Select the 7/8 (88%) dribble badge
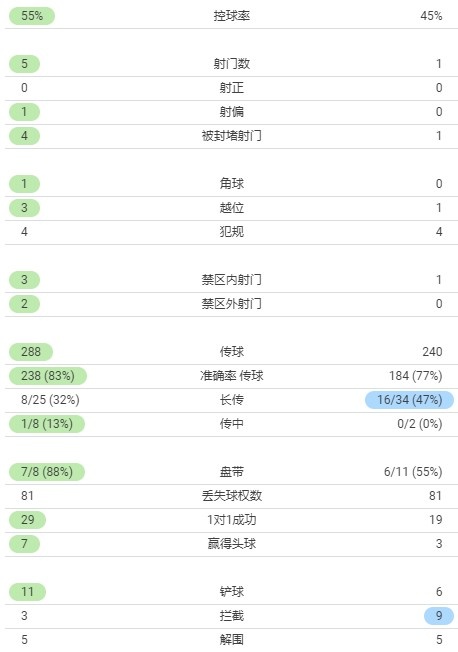This screenshot has height=652, width=458. point(47,472)
